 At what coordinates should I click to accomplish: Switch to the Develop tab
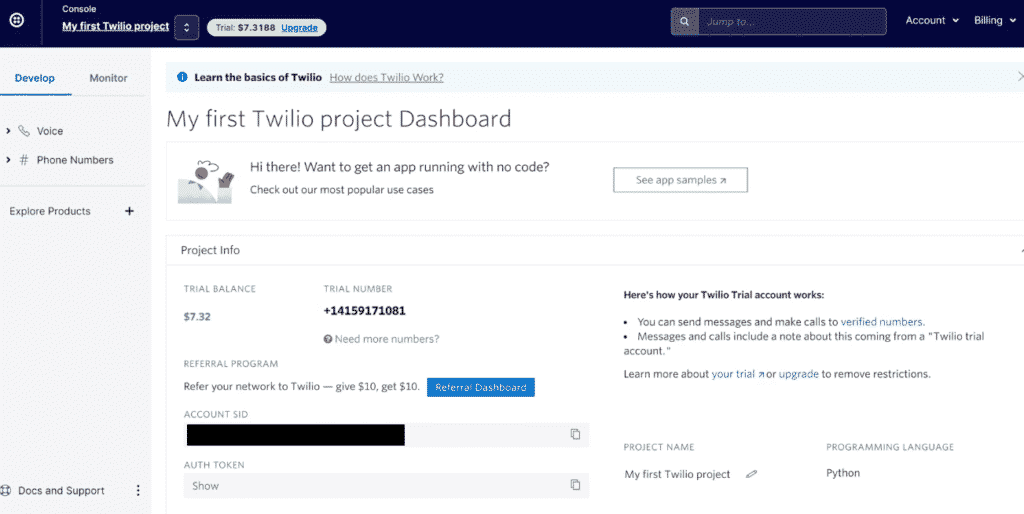click(x=35, y=78)
